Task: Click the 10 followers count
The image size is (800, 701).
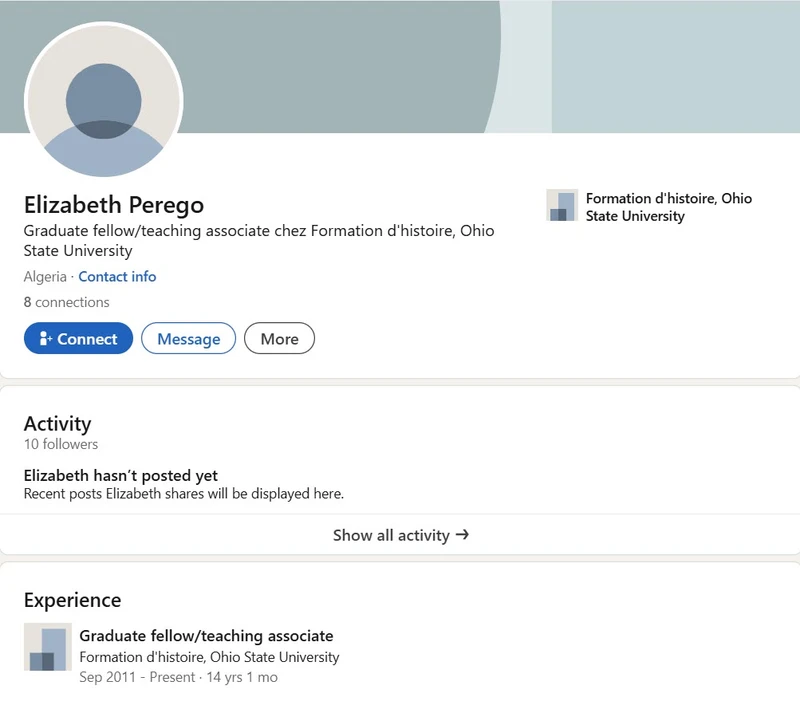Action: (x=61, y=444)
